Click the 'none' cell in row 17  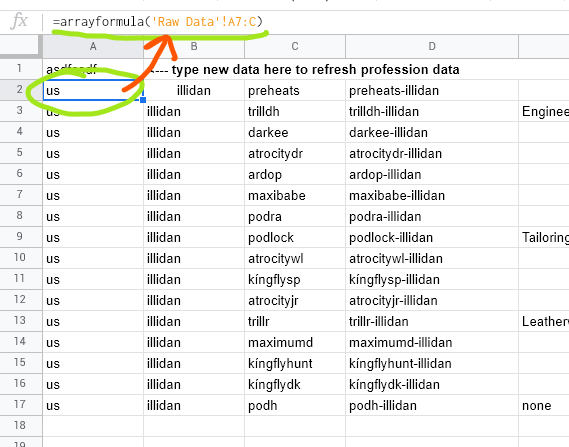point(544,406)
